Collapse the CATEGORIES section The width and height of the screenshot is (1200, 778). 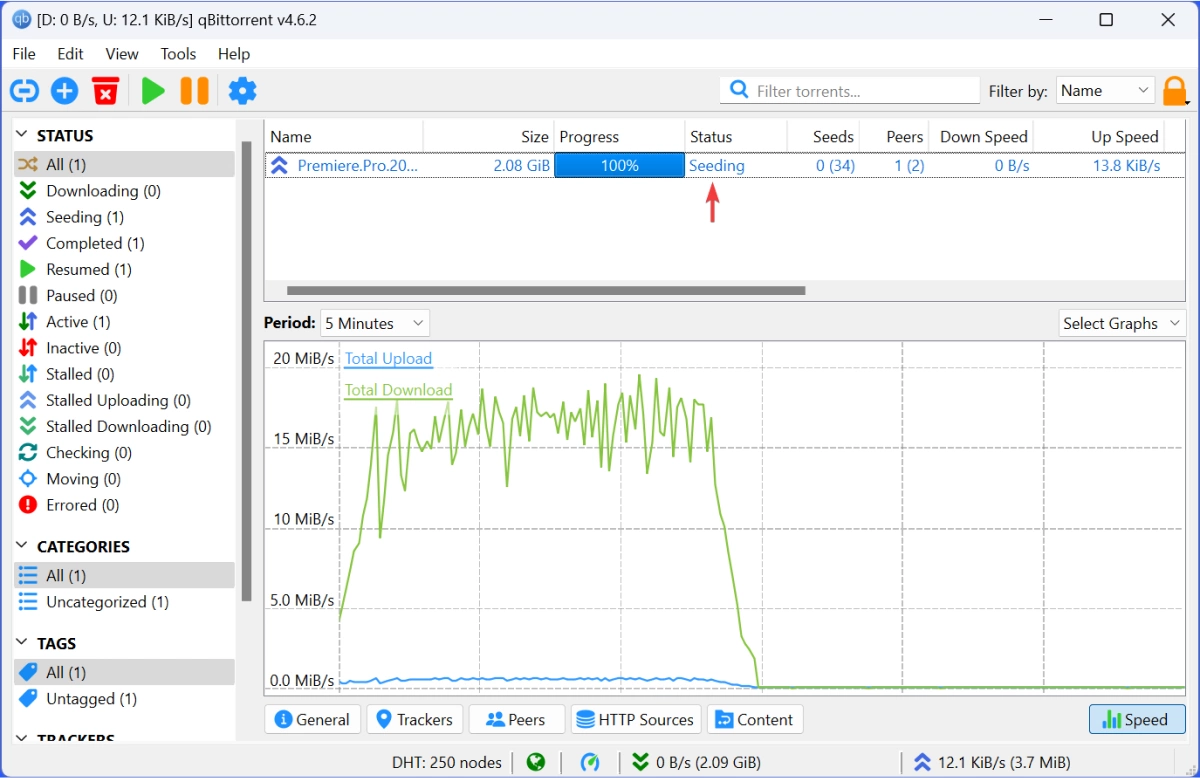point(22,546)
